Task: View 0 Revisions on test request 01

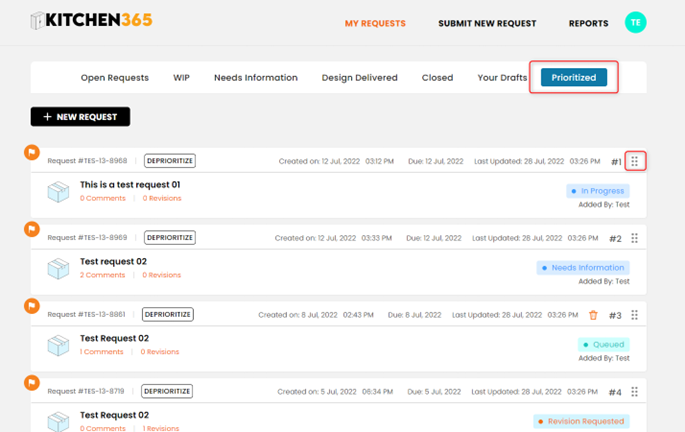Action: point(162,198)
